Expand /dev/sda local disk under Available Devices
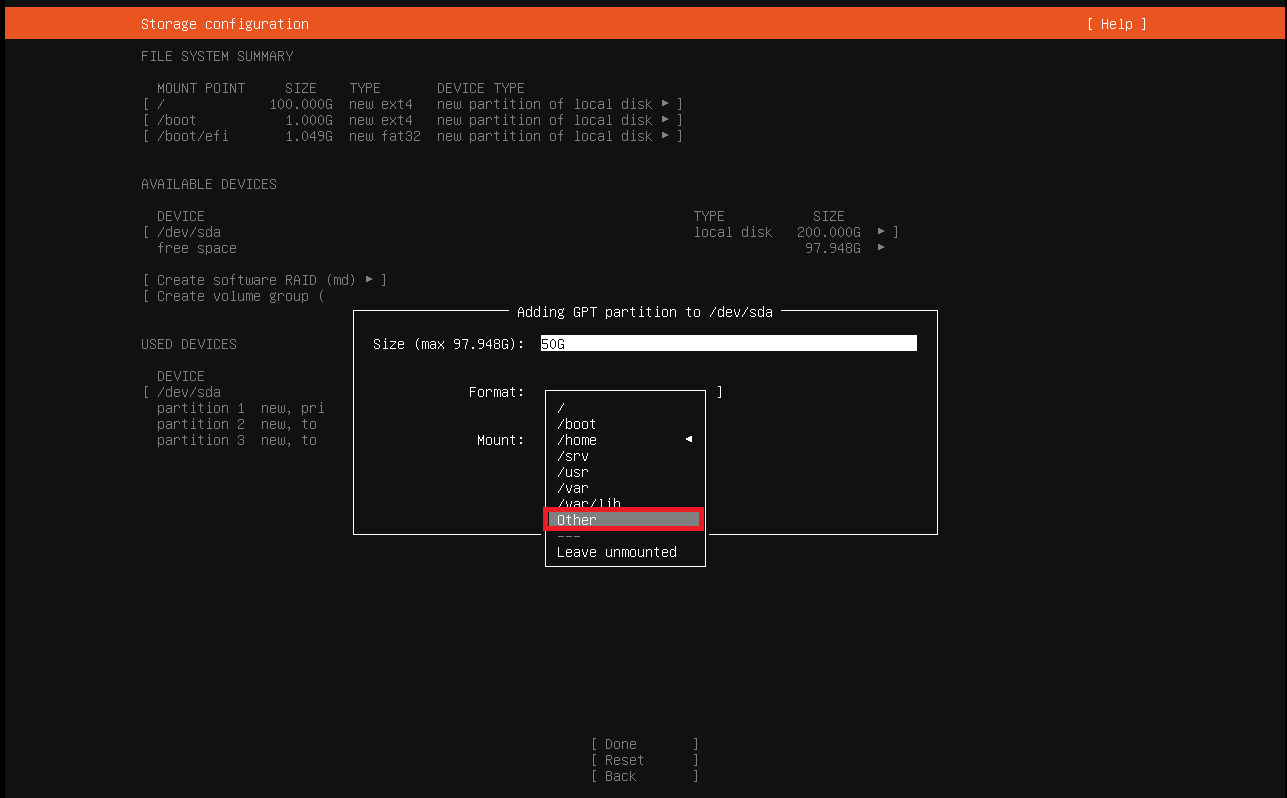 coord(521,232)
